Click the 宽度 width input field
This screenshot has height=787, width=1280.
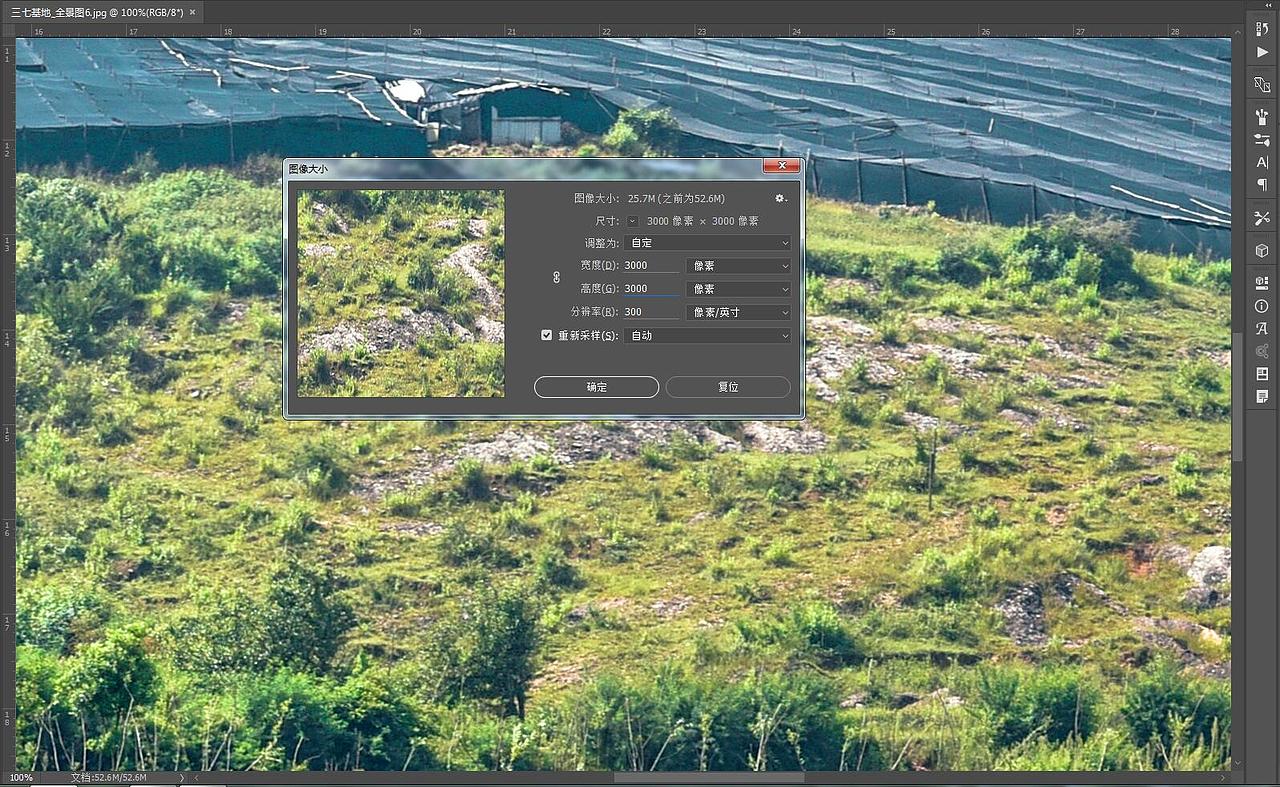[x=651, y=266]
